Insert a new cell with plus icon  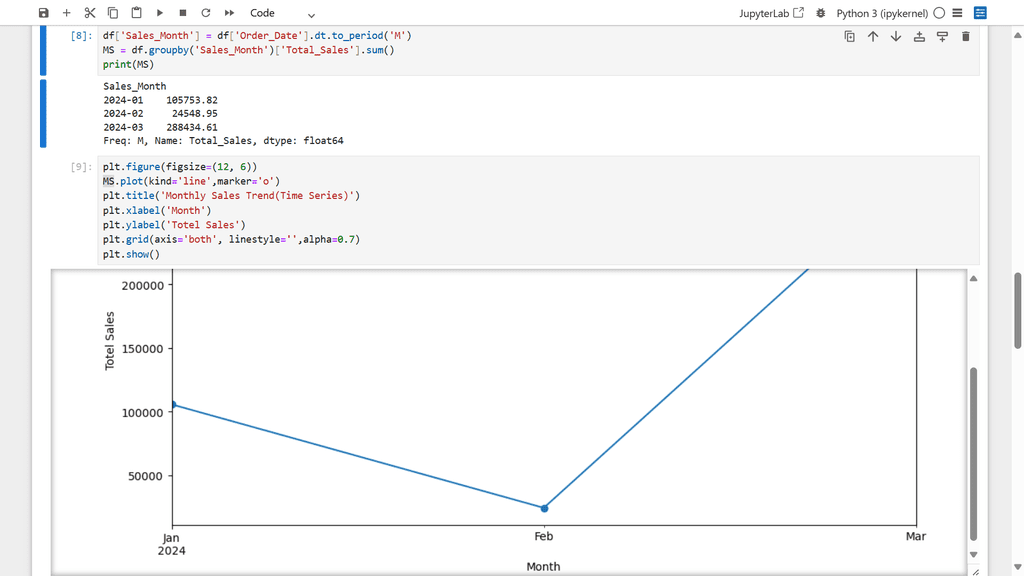point(66,13)
